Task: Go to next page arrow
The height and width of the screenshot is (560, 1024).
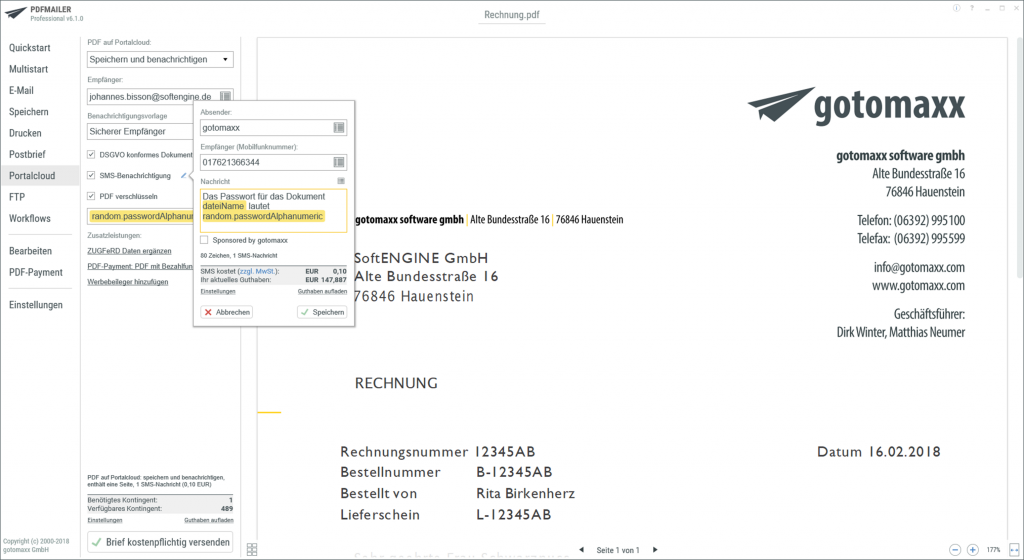Action: point(655,550)
